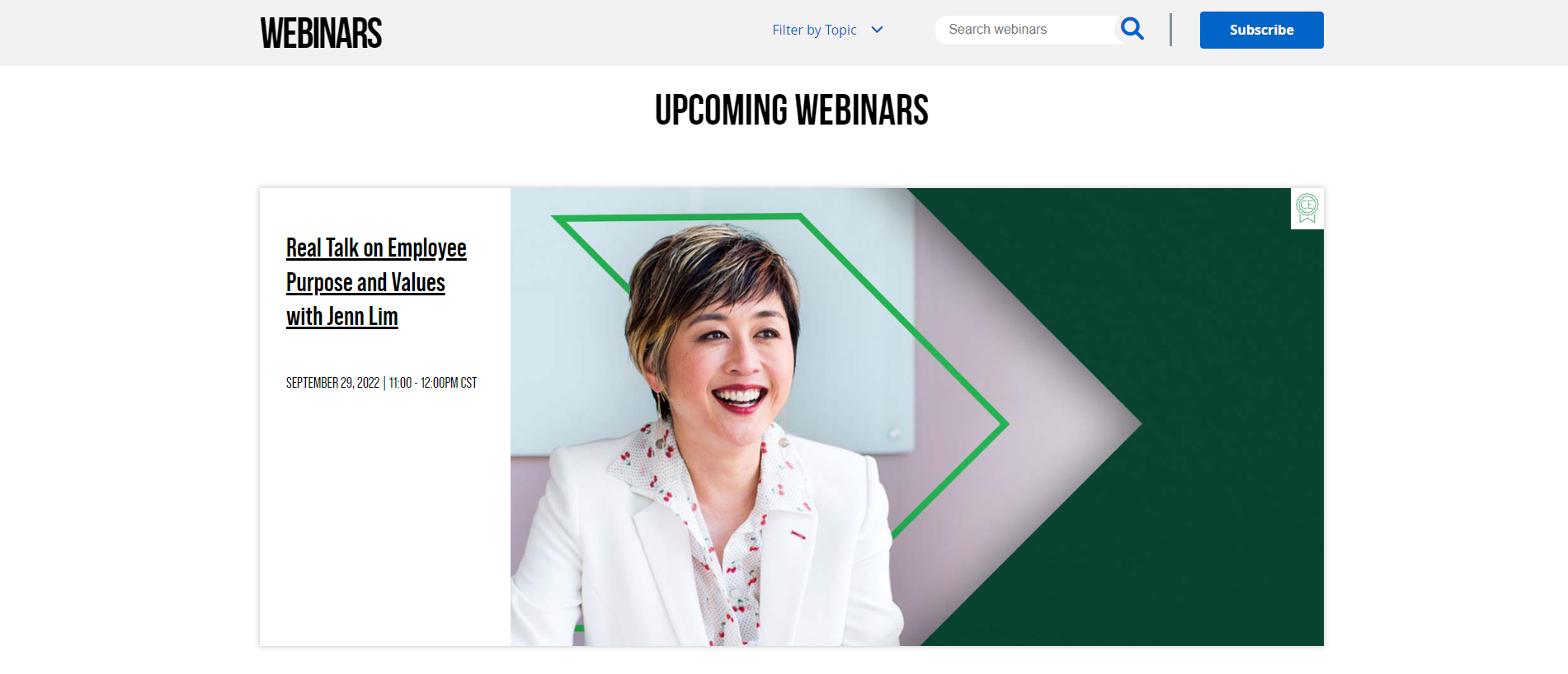Expand the Filter by Topic chevron
The height and width of the screenshot is (674, 1568).
877,30
